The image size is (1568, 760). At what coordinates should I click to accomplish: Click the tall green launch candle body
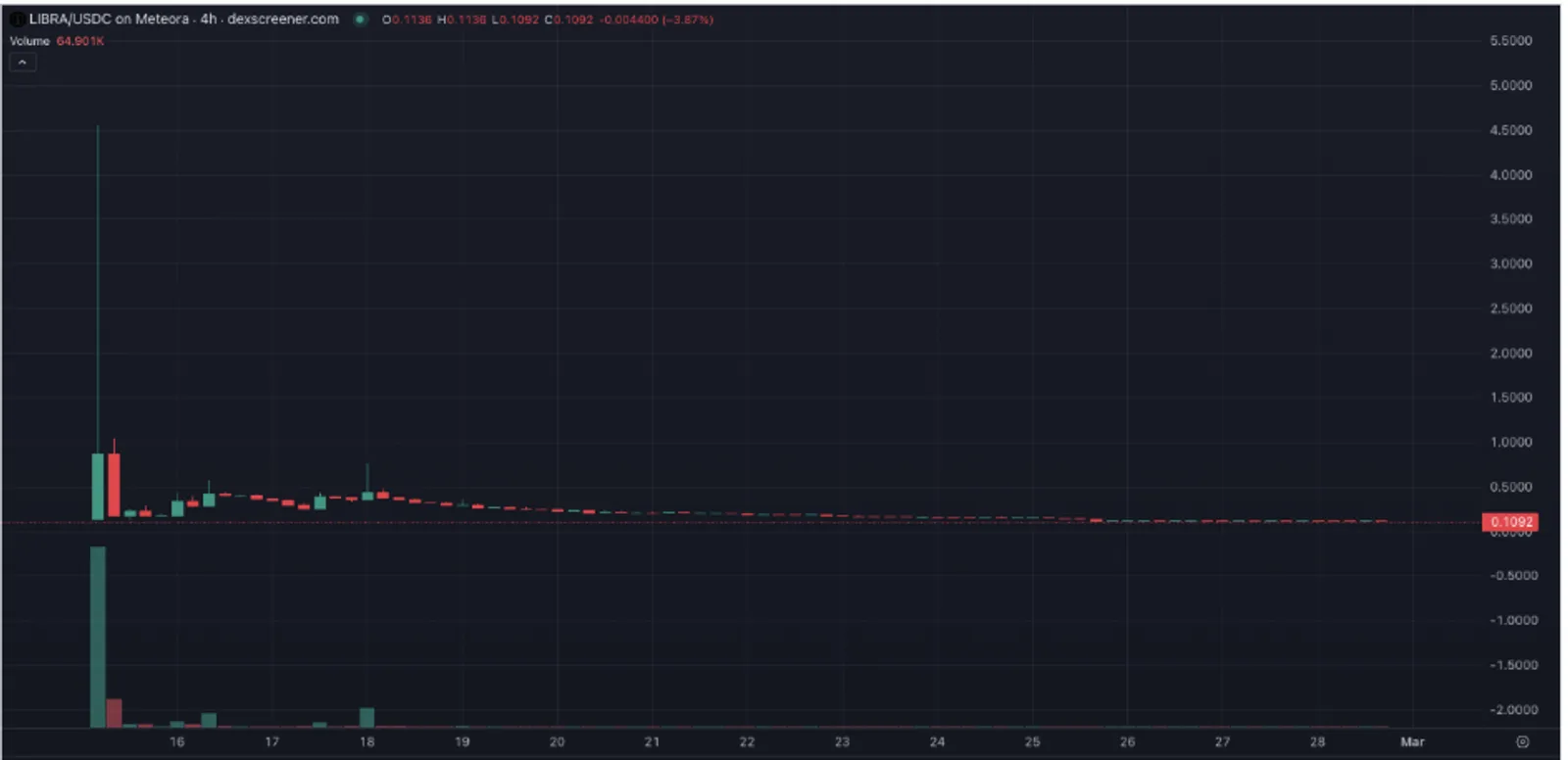[x=98, y=486]
